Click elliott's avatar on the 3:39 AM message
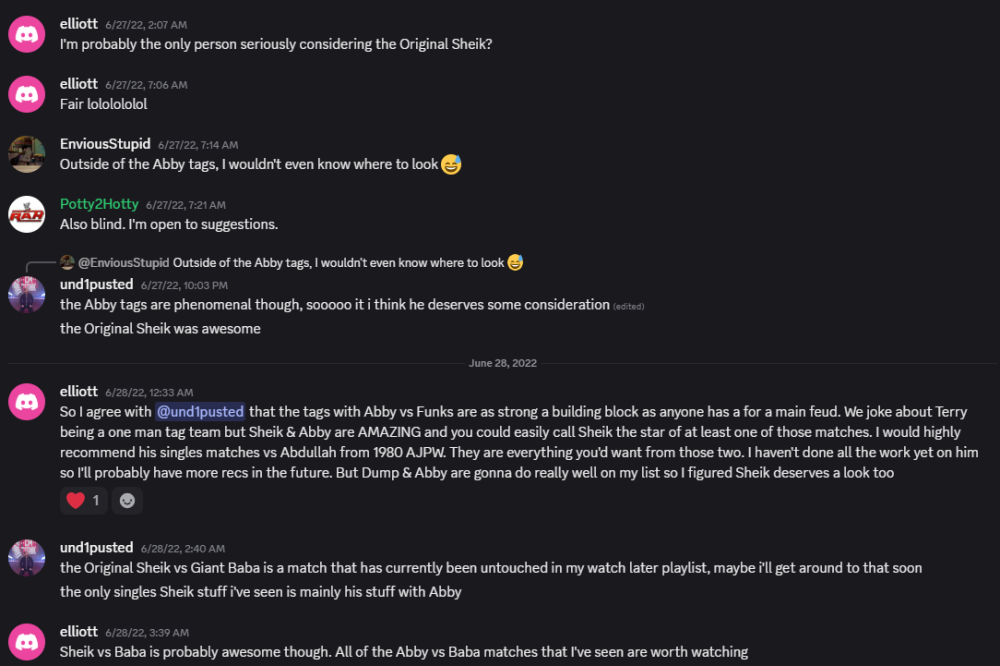The image size is (1000, 666). 26,642
